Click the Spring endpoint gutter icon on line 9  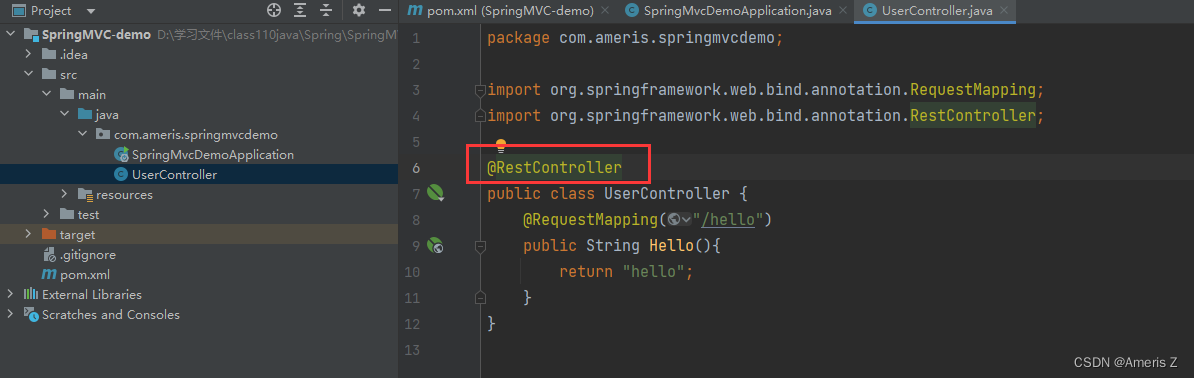pyautogui.click(x=435, y=245)
